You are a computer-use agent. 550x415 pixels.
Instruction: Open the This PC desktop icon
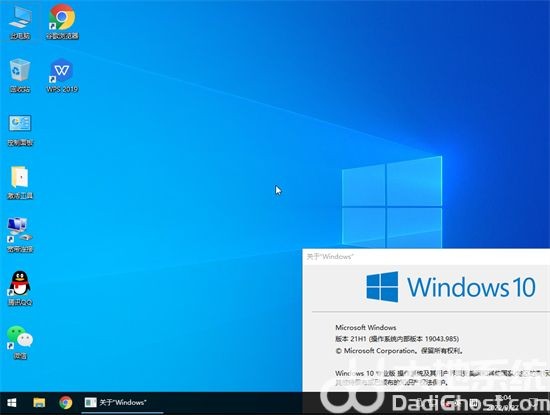click(20, 22)
